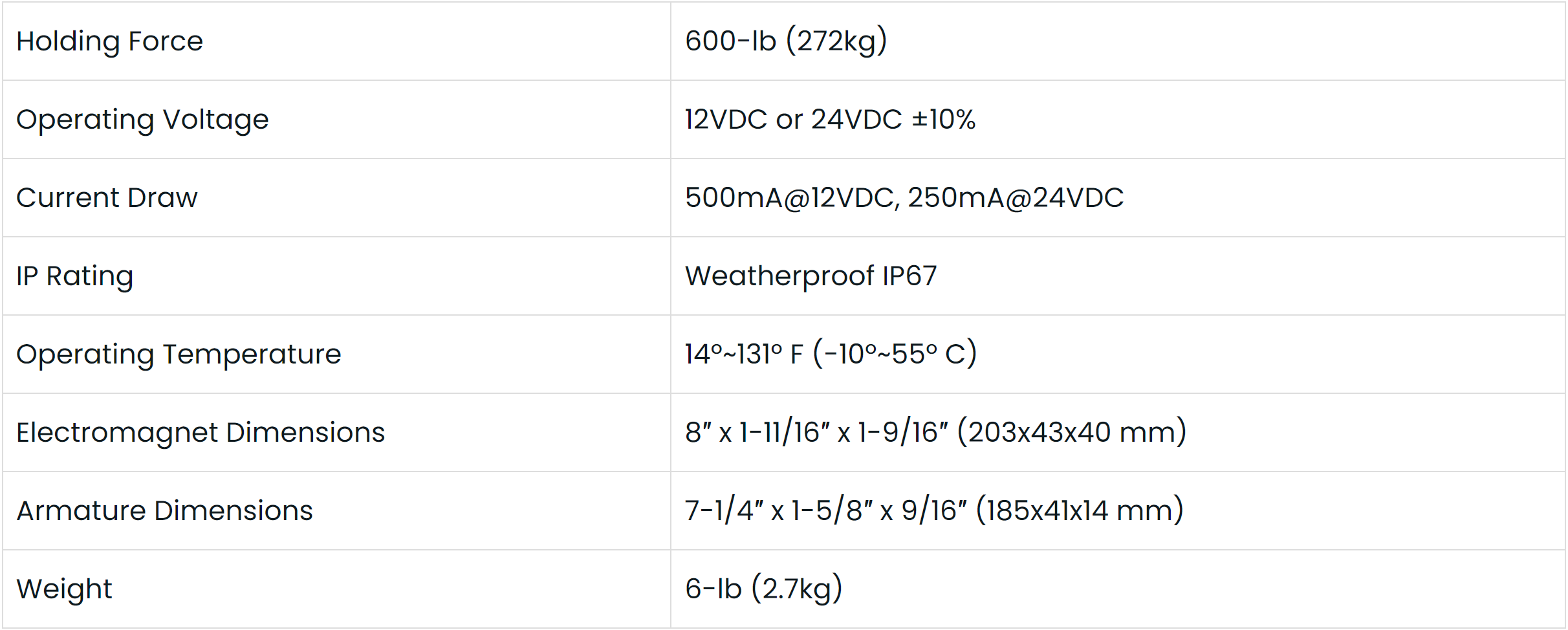Click the "Armature Dimensions" row label

click(x=164, y=511)
